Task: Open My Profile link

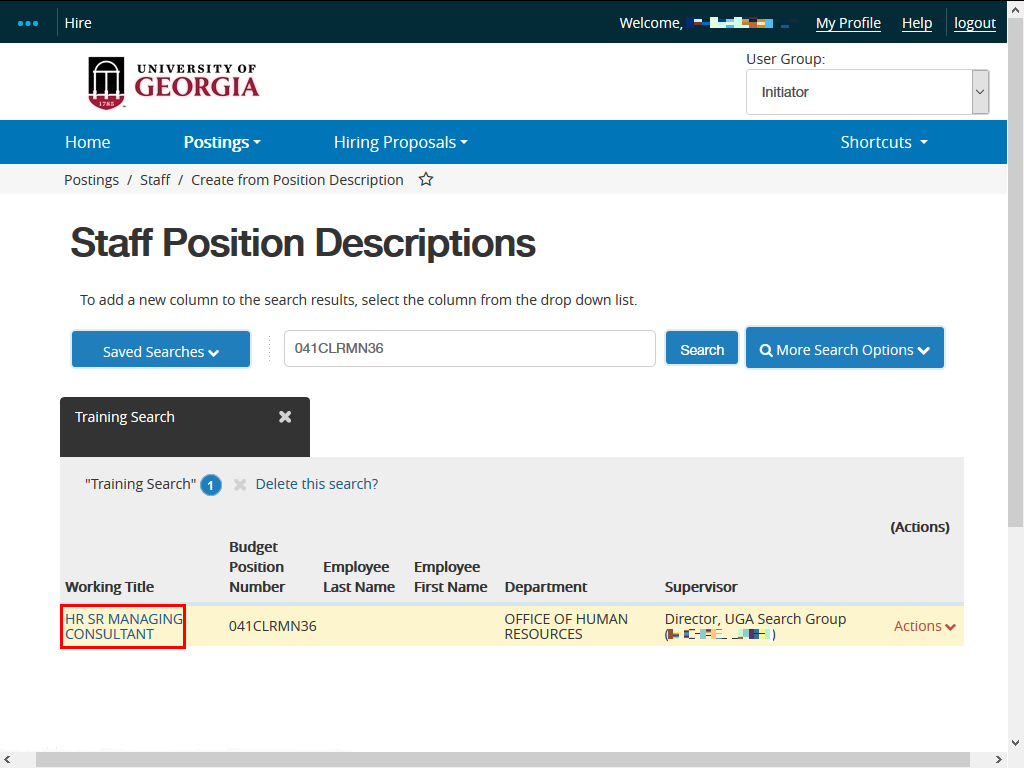Action: (848, 23)
